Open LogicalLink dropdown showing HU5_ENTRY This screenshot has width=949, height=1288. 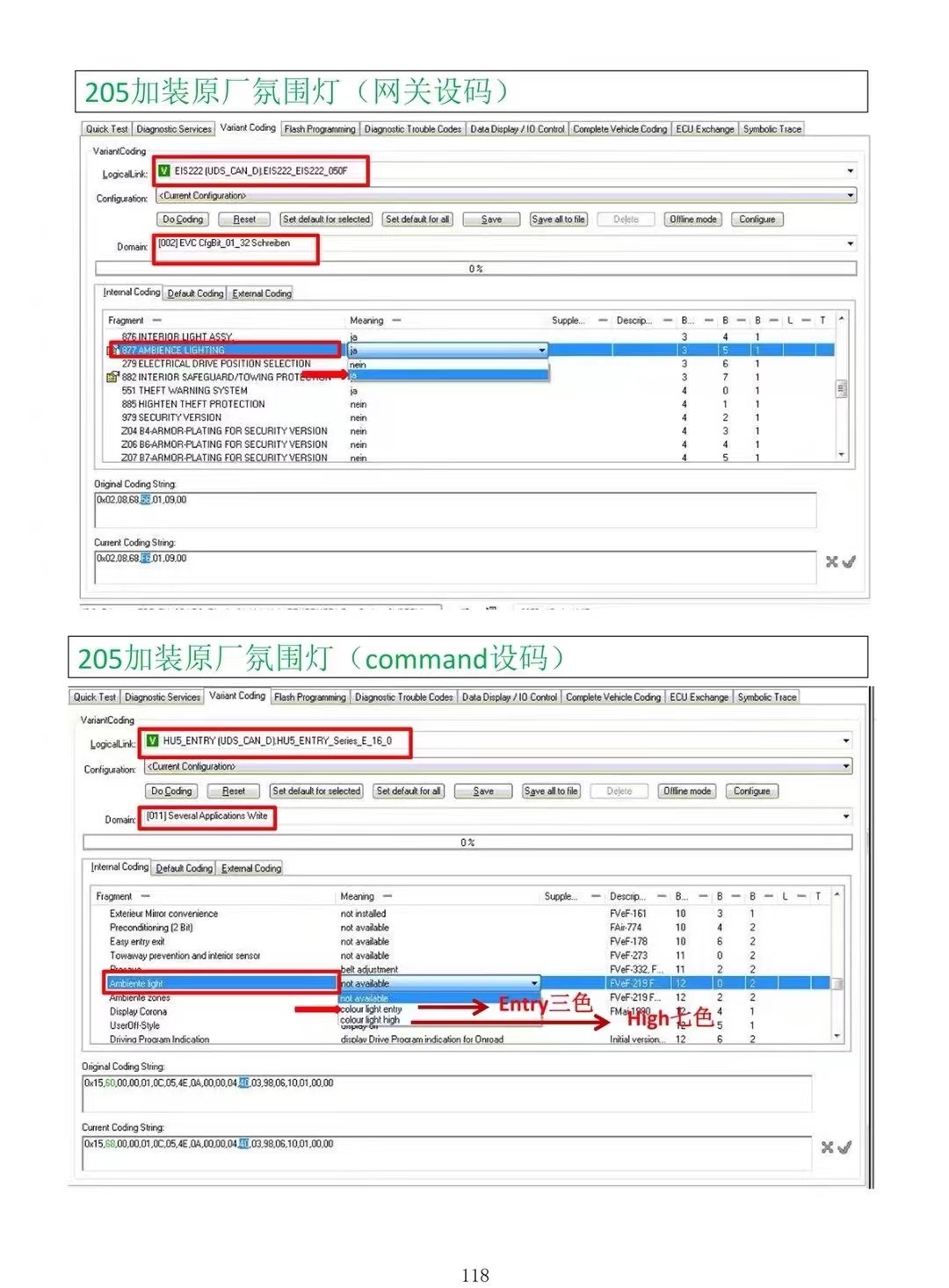pyautogui.click(x=845, y=741)
